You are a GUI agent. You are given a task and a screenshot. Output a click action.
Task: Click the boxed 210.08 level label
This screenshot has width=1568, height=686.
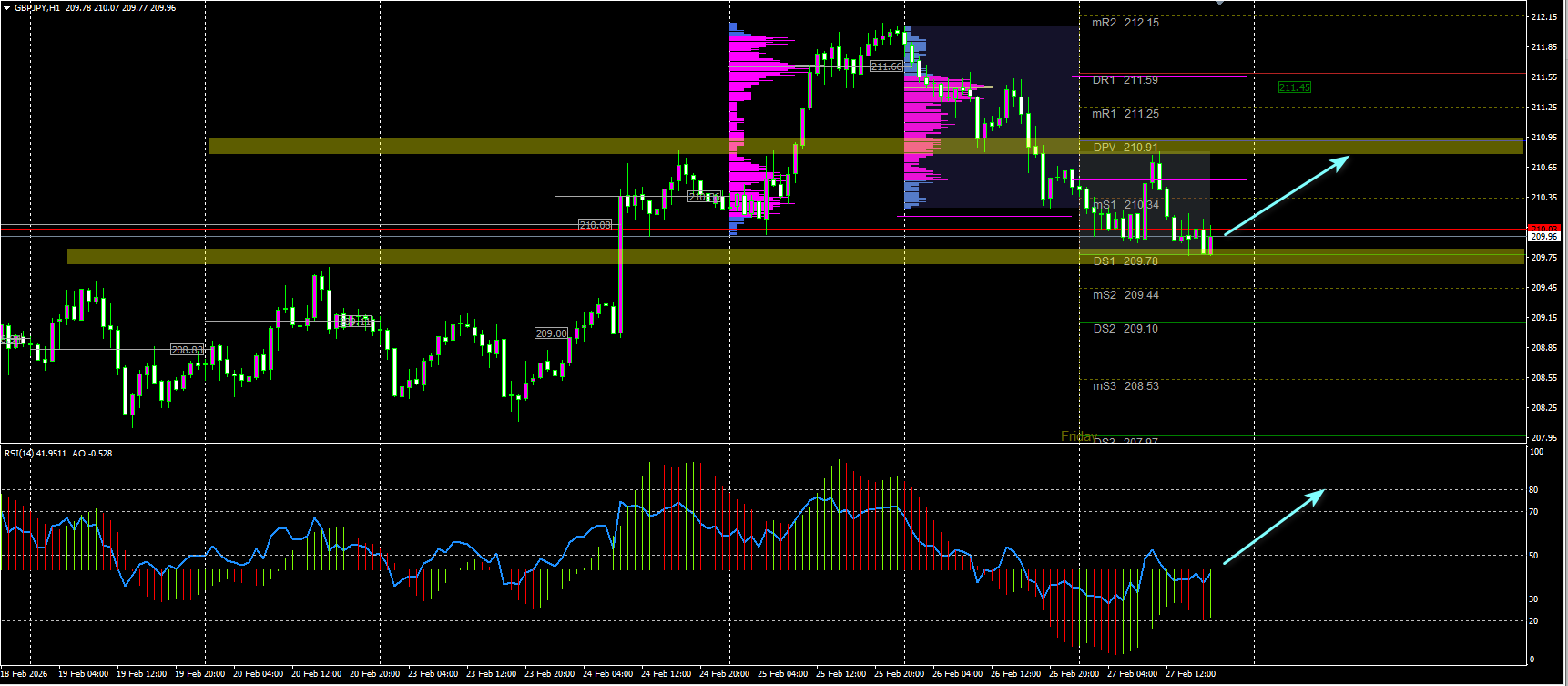[x=596, y=225]
